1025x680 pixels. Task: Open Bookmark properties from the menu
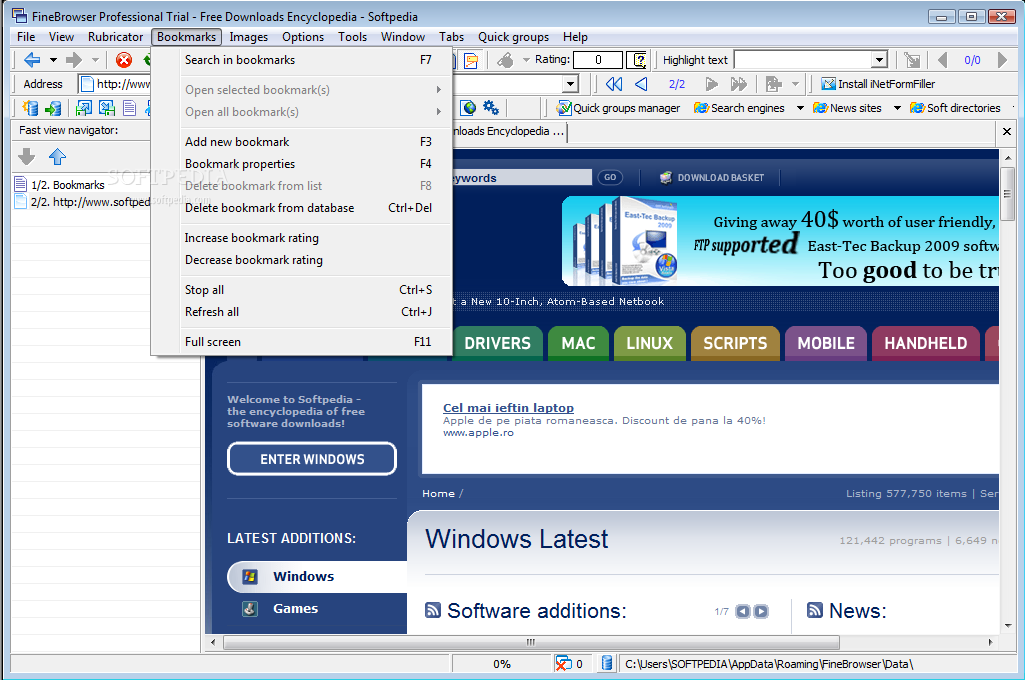pyautogui.click(x=301, y=164)
